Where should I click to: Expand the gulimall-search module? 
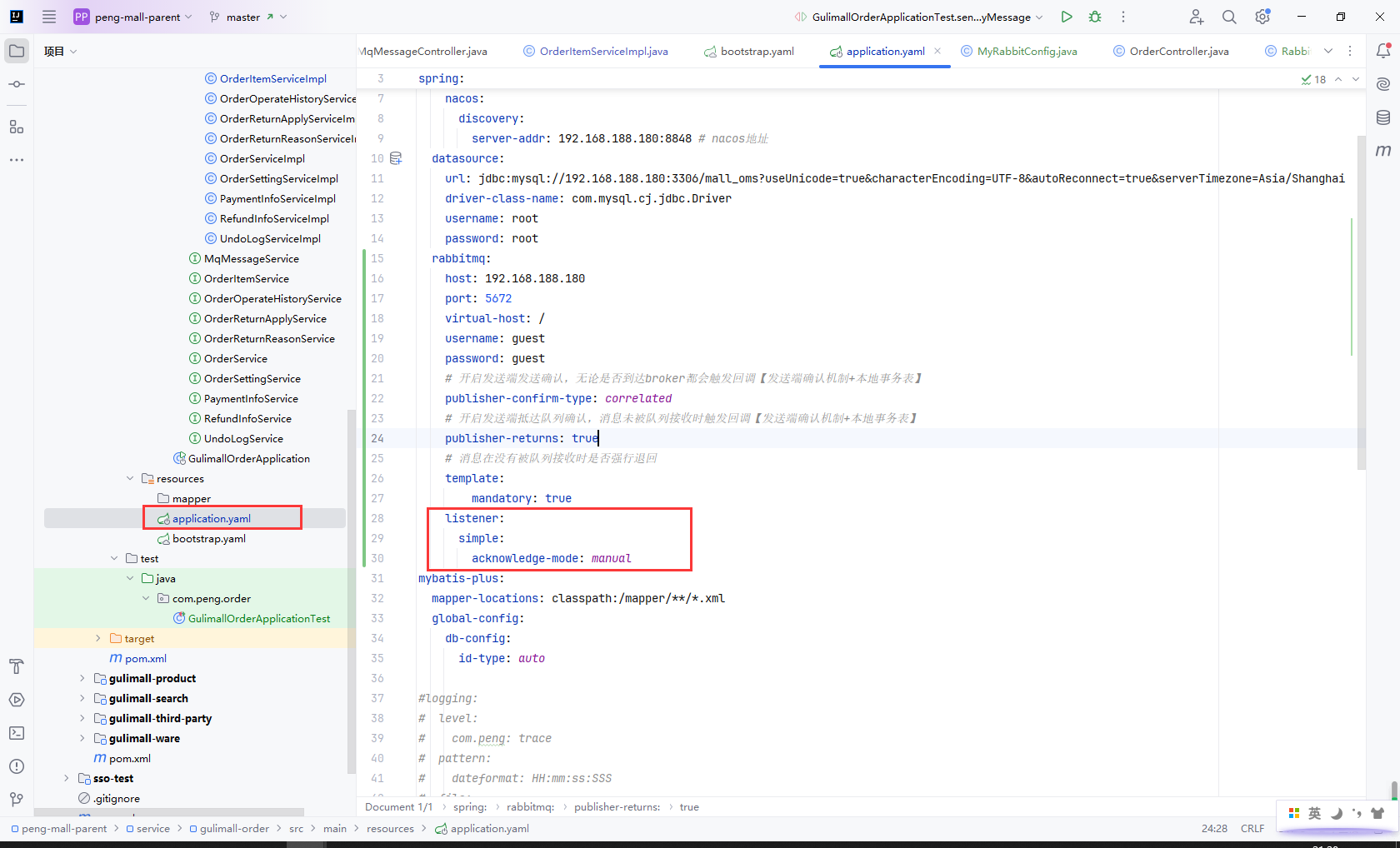(82, 698)
